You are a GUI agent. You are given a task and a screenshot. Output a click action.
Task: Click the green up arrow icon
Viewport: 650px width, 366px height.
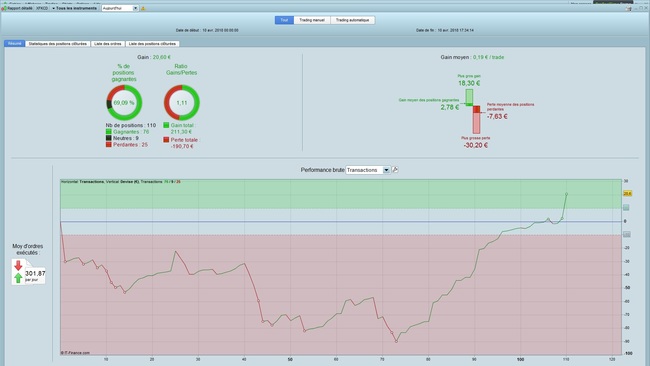pyautogui.click(x=18, y=278)
